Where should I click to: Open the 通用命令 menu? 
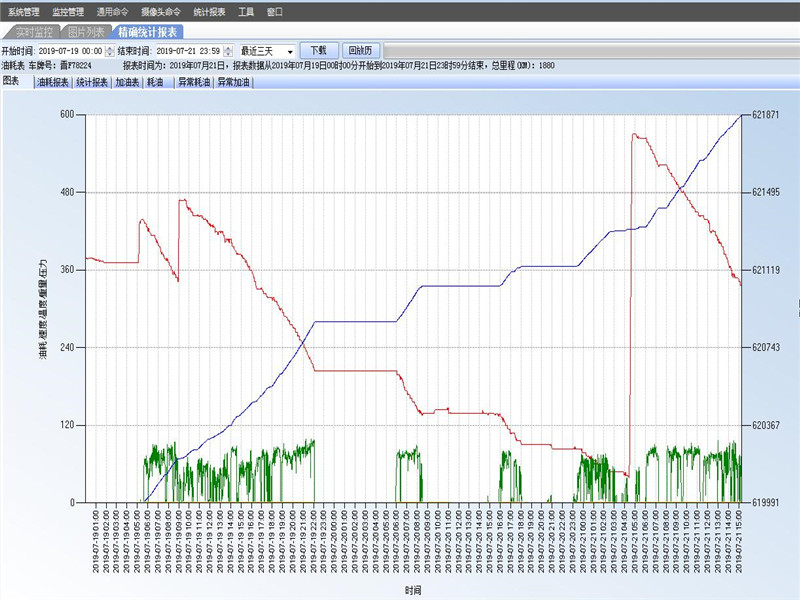(112, 12)
